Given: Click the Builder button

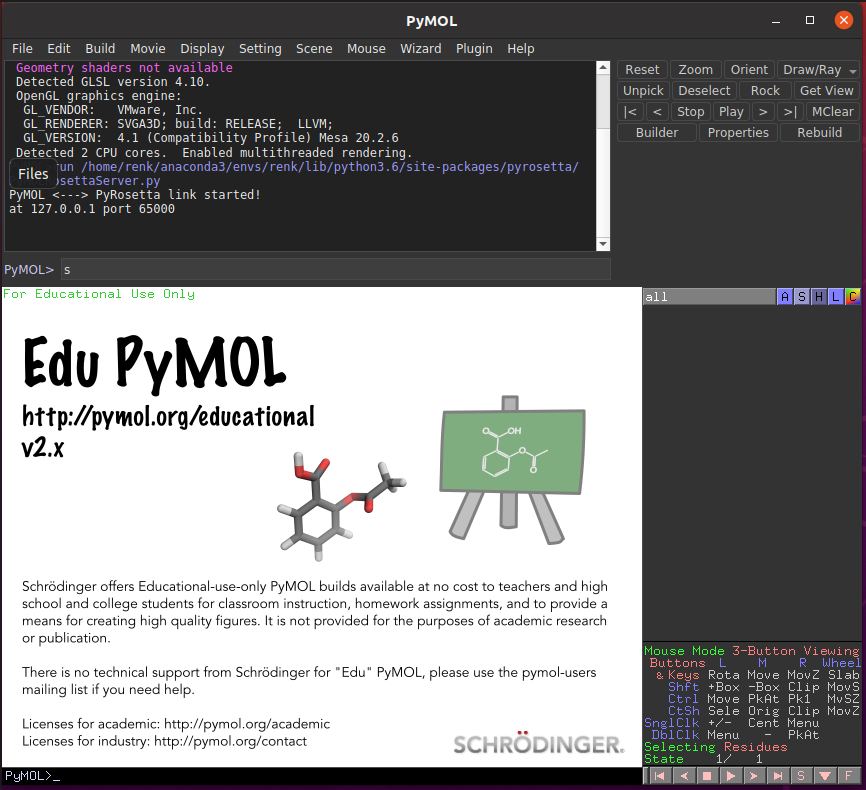Looking at the screenshot, I should (656, 132).
